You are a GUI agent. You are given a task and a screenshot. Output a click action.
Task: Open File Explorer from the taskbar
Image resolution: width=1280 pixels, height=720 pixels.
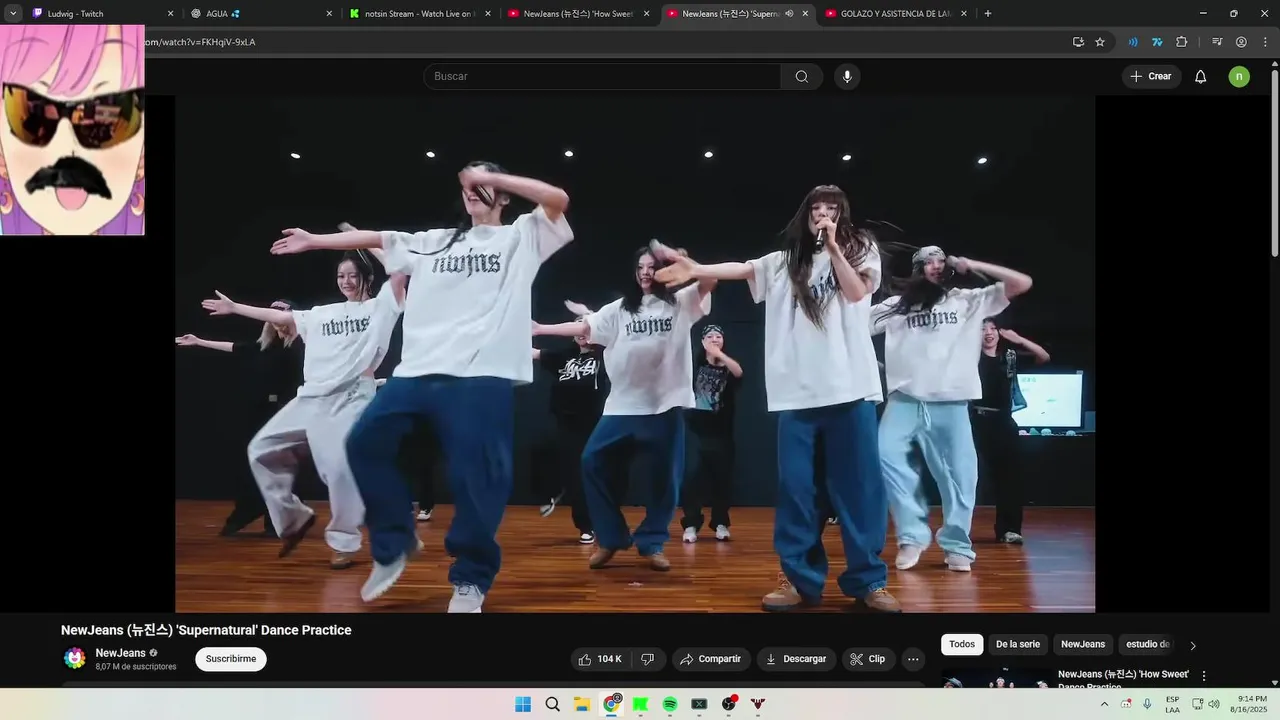582,704
